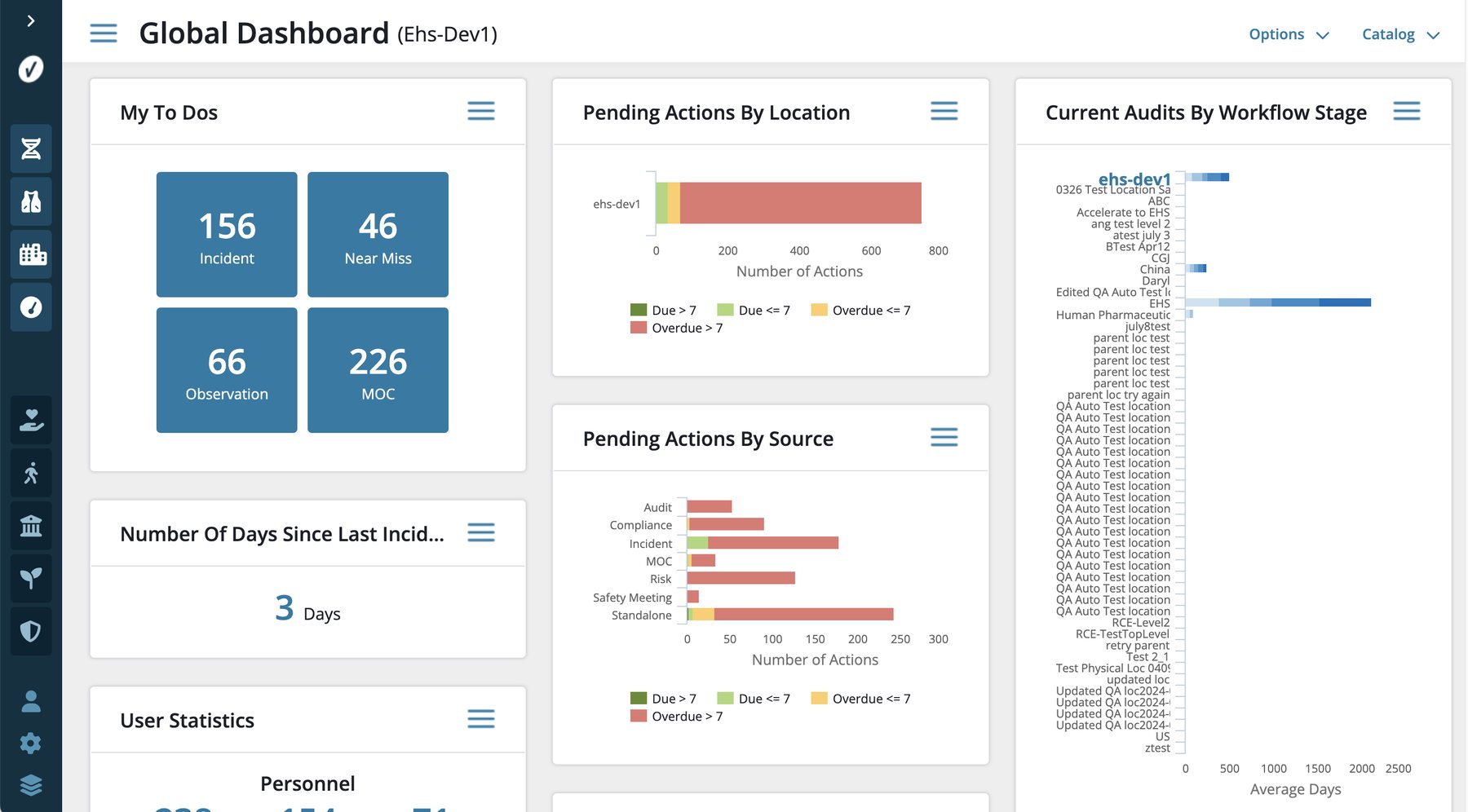Open the gauge dashboard icon in sidebar
Viewport: 1468px width, 812px height.
tap(31, 307)
